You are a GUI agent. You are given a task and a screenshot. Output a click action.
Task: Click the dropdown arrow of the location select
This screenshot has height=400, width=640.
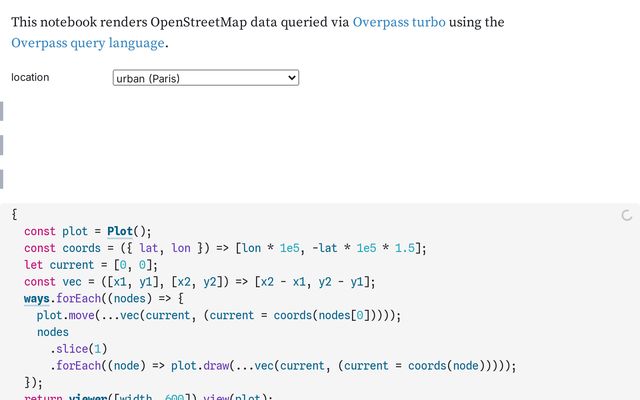(291, 78)
